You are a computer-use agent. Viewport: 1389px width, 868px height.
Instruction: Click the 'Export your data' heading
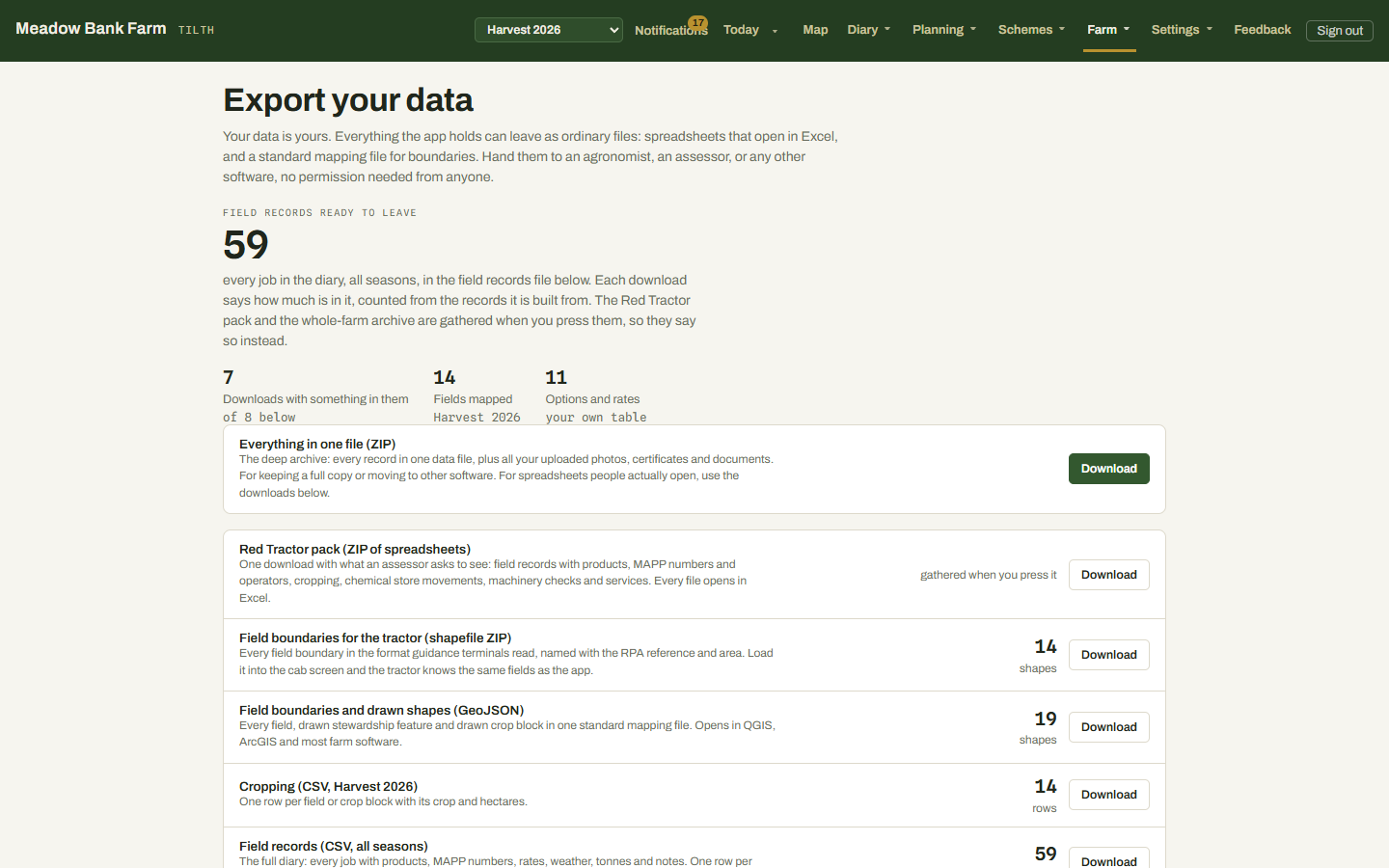348,100
